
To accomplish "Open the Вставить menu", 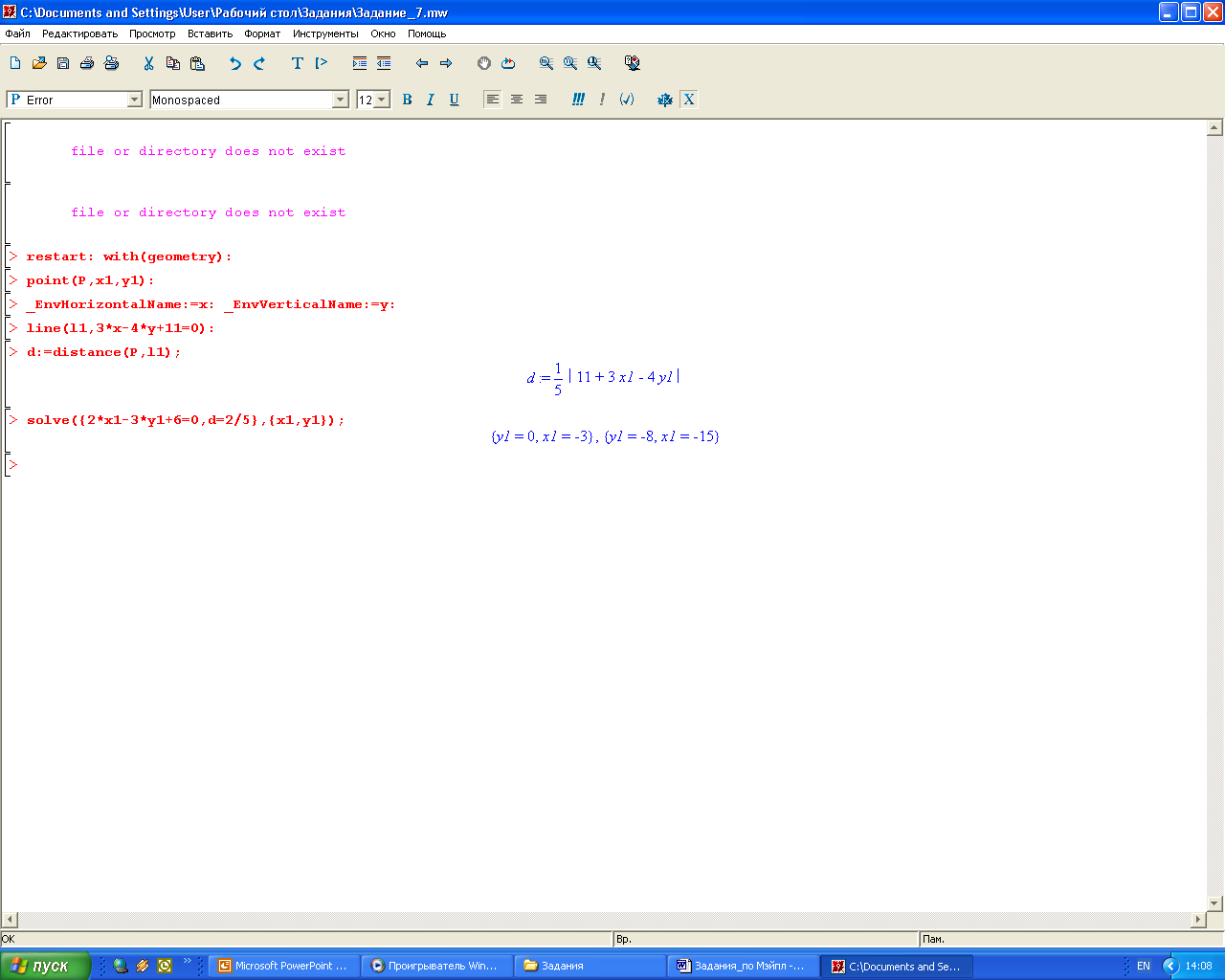I will (x=210, y=33).
